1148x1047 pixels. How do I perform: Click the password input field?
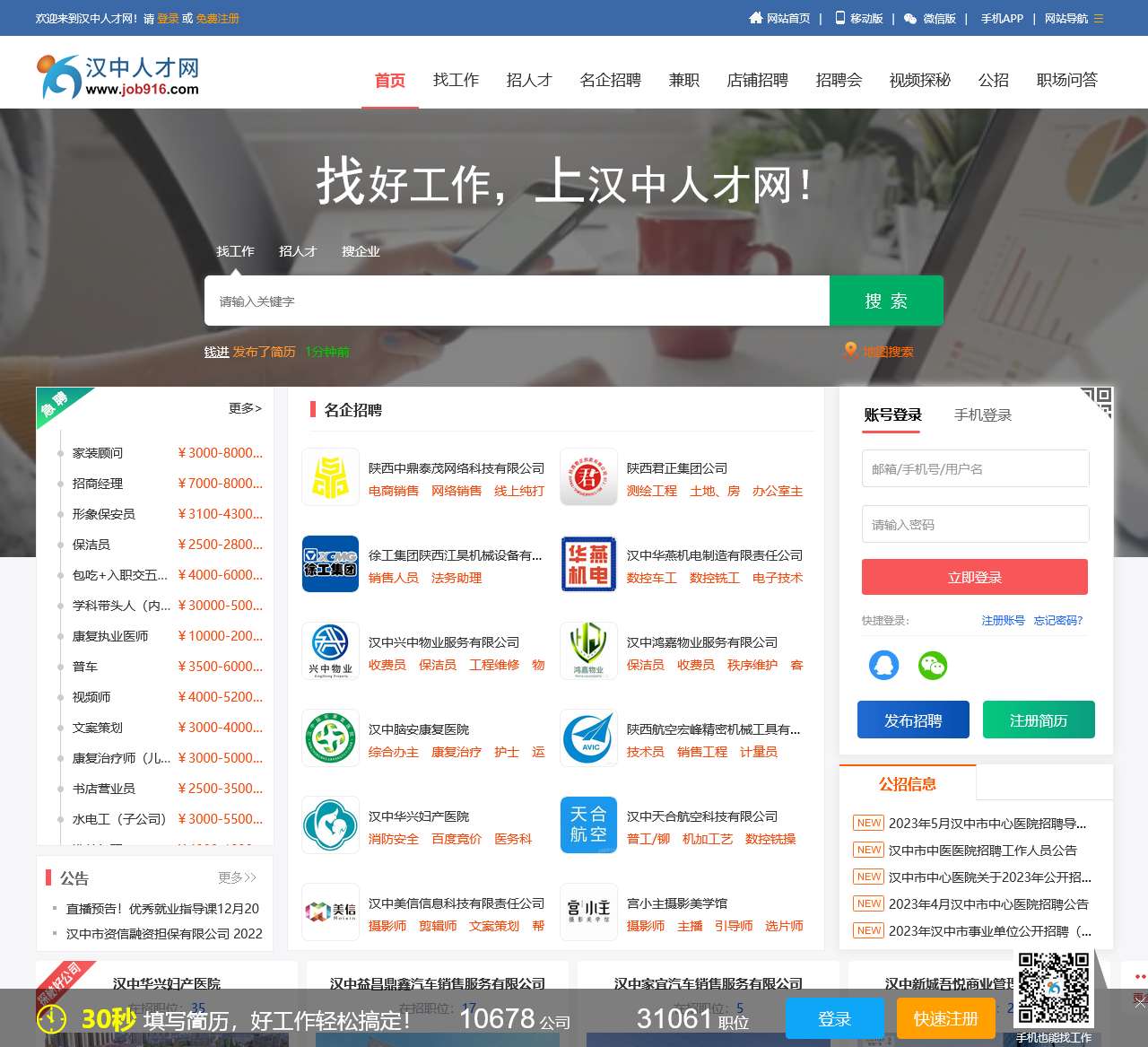click(975, 524)
